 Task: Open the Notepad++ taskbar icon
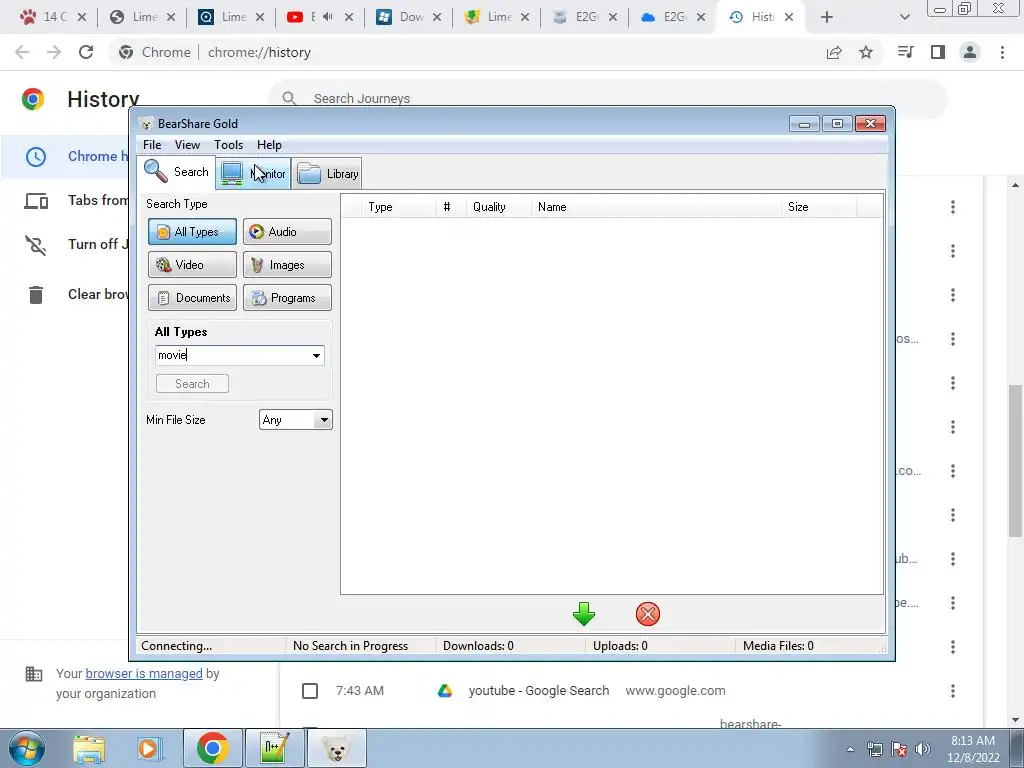click(274, 748)
